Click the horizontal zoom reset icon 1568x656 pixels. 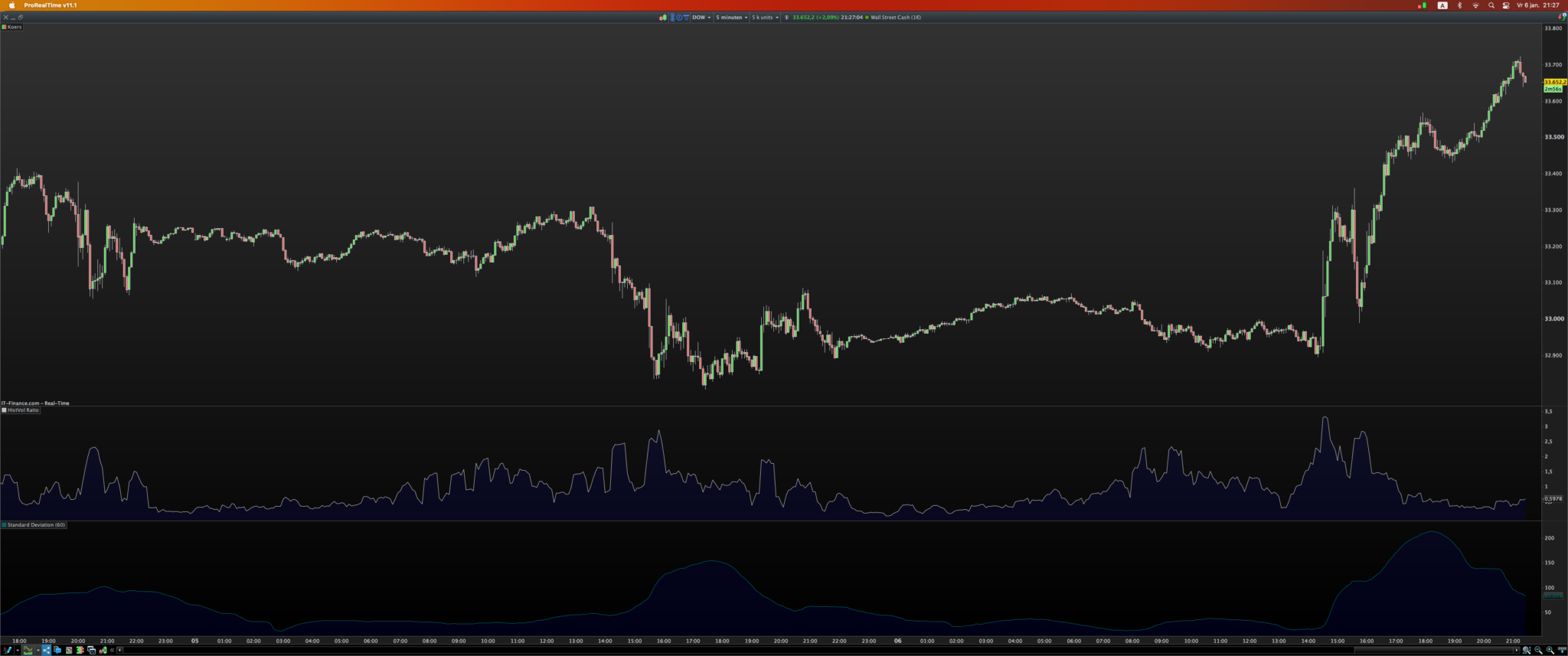(x=1562, y=650)
